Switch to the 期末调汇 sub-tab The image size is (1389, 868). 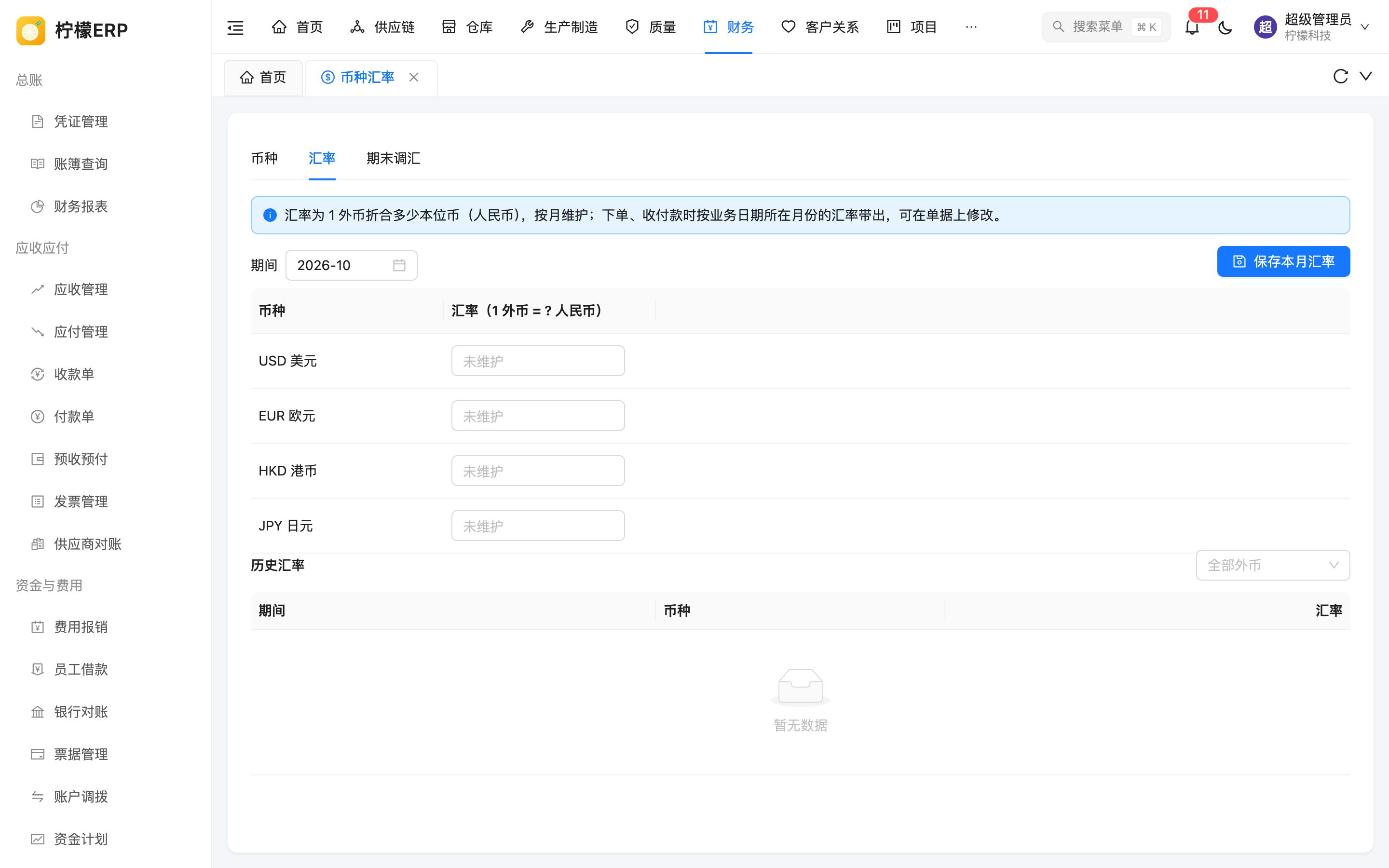click(393, 159)
